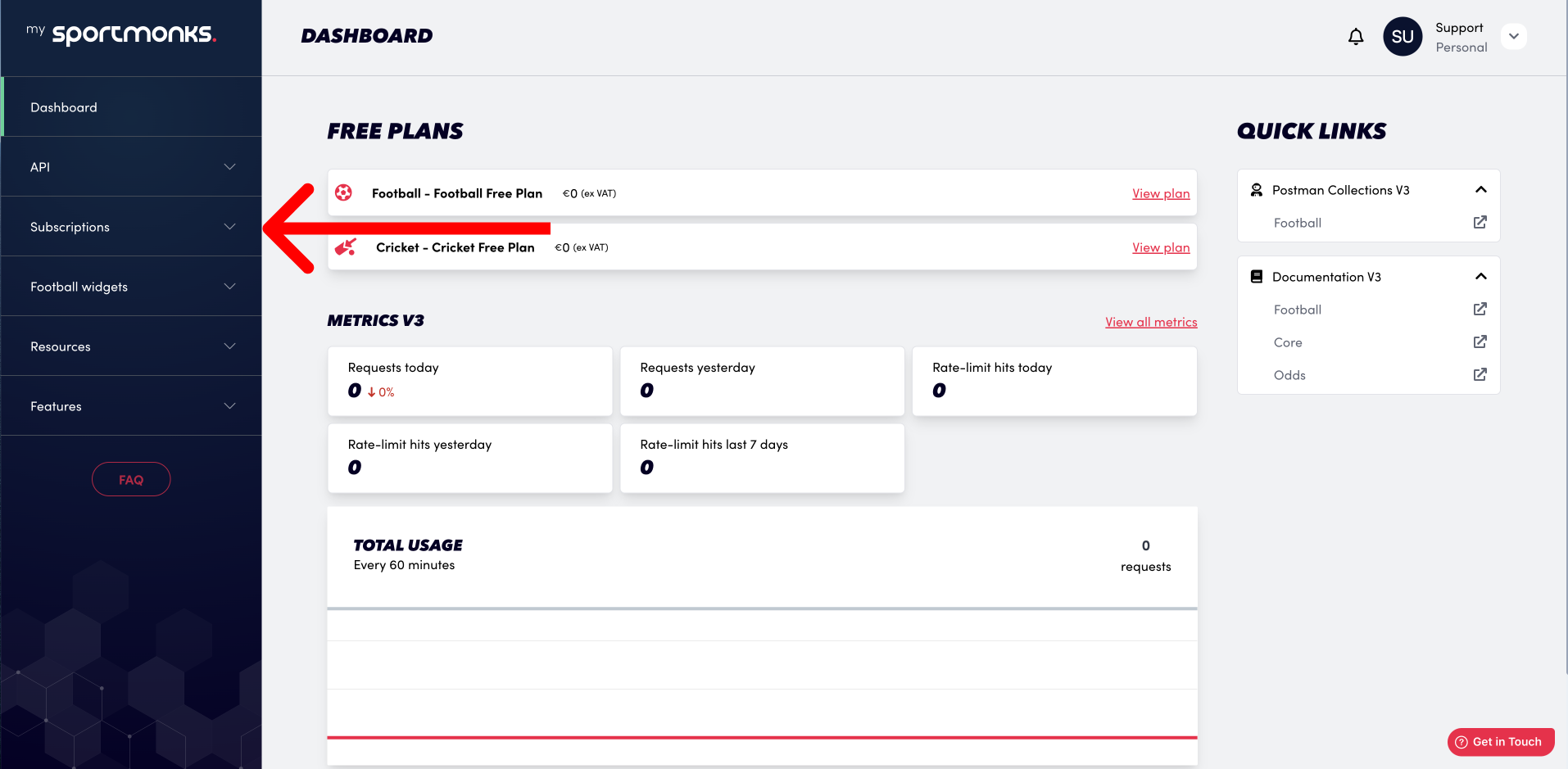Click external link icon for Postman Football
This screenshot has width=1568, height=769.
click(1480, 222)
